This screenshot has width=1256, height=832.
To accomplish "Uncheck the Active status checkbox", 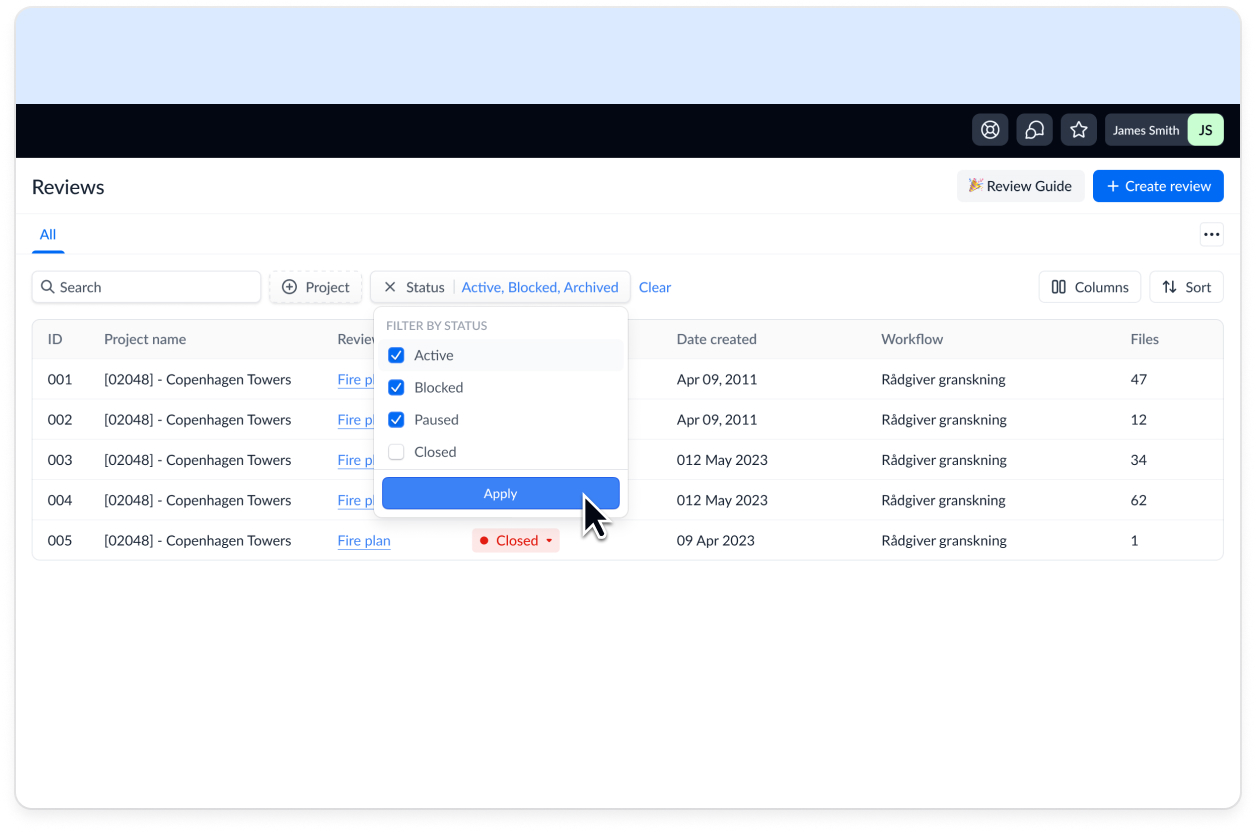I will click(396, 355).
